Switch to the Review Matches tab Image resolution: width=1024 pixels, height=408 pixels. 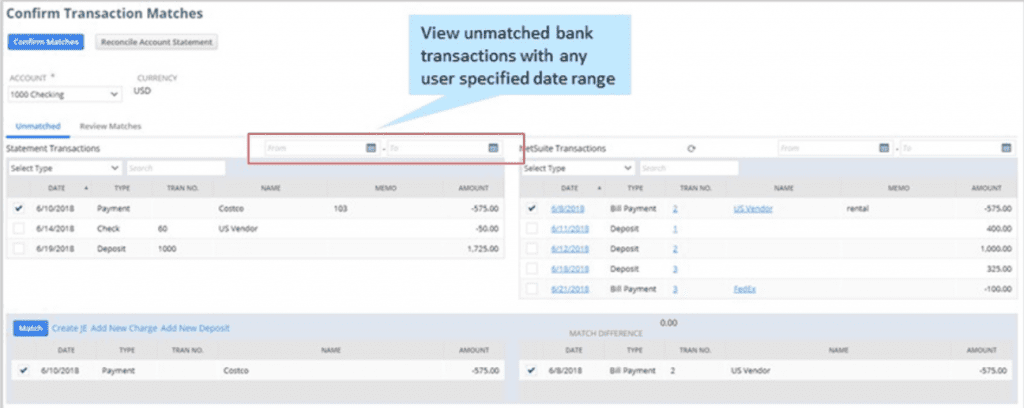pyautogui.click(x=110, y=127)
